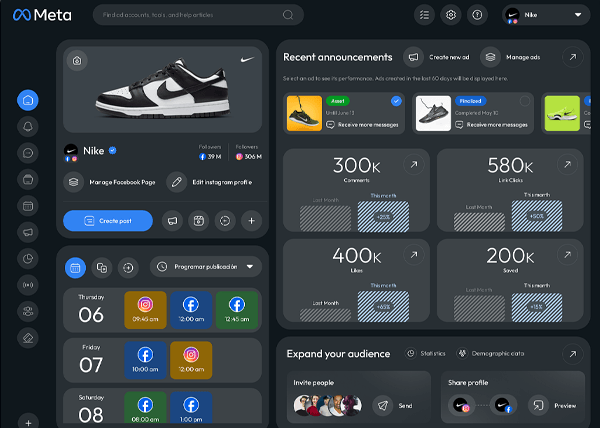Click megaphone icon beside Create post
This screenshot has height=428, width=600.
172,221
